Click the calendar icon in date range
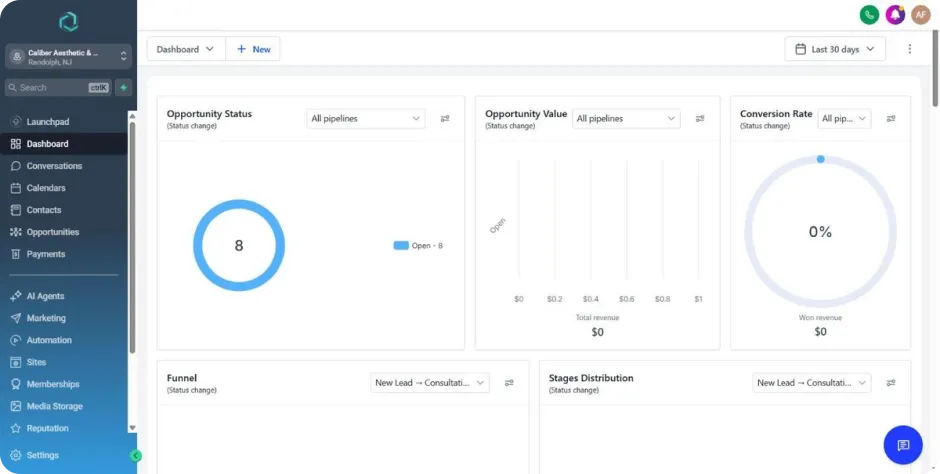Viewport: 940px width, 474px height. tap(800, 49)
